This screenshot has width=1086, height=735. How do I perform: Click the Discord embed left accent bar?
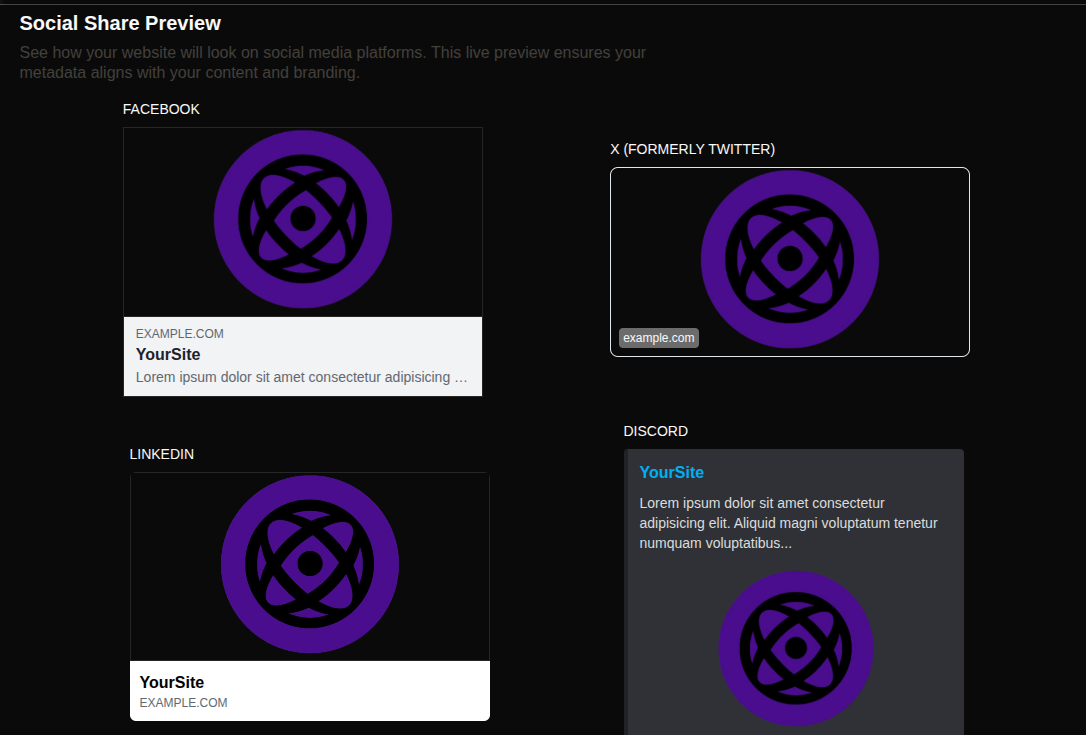click(625, 592)
